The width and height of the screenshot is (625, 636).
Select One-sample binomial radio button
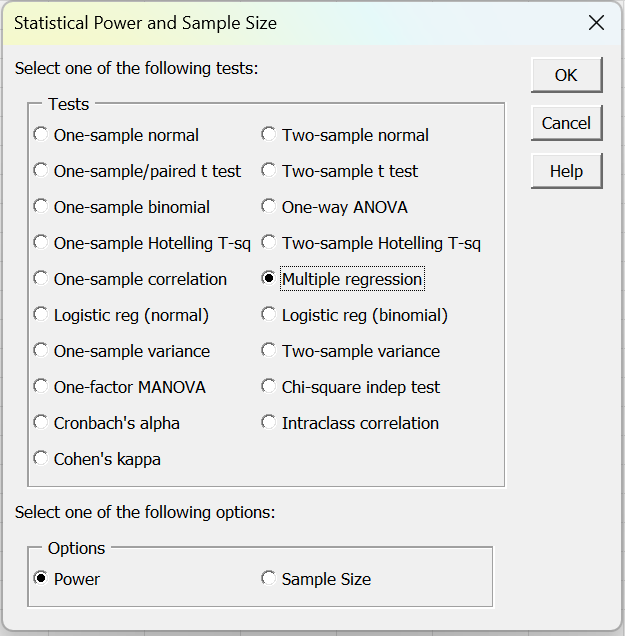pyautogui.click(x=41, y=207)
